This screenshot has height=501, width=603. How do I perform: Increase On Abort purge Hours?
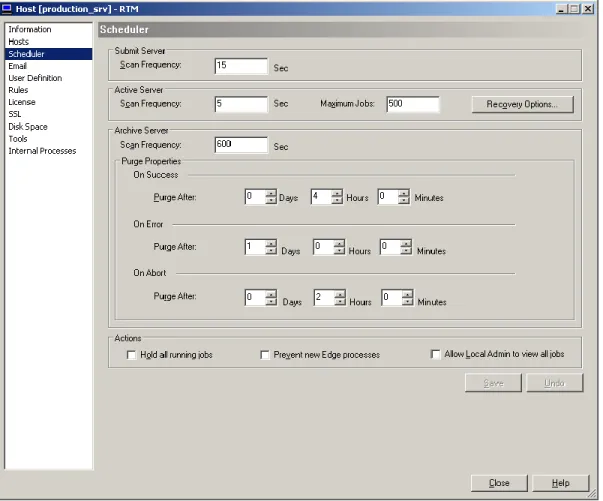pyautogui.click(x=340, y=294)
